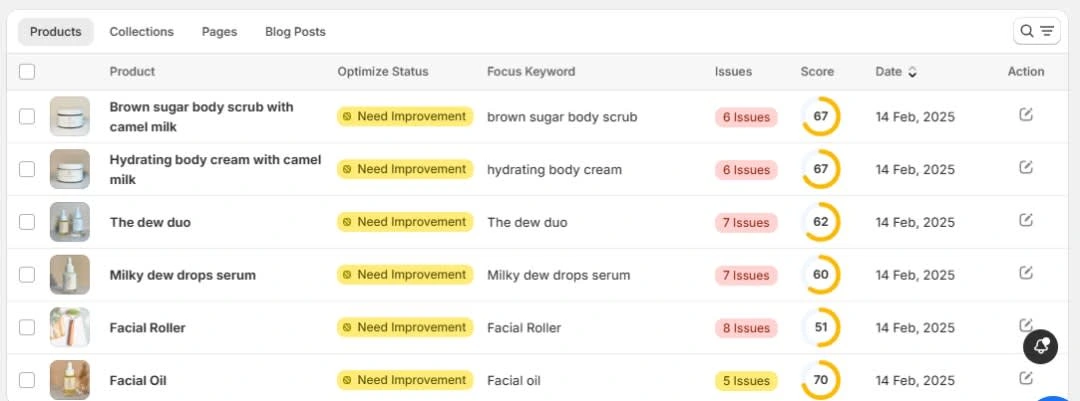
Task: Toggle the select-all checkbox in header
Action: click(x=27, y=72)
